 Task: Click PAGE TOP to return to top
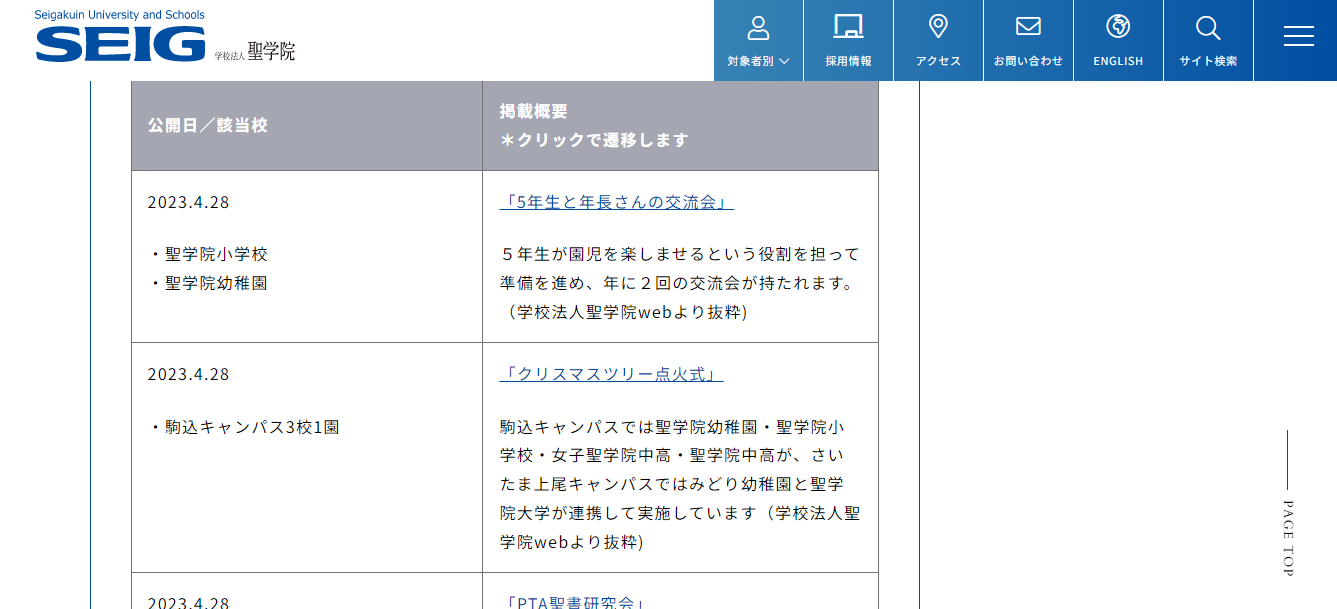click(x=1287, y=537)
